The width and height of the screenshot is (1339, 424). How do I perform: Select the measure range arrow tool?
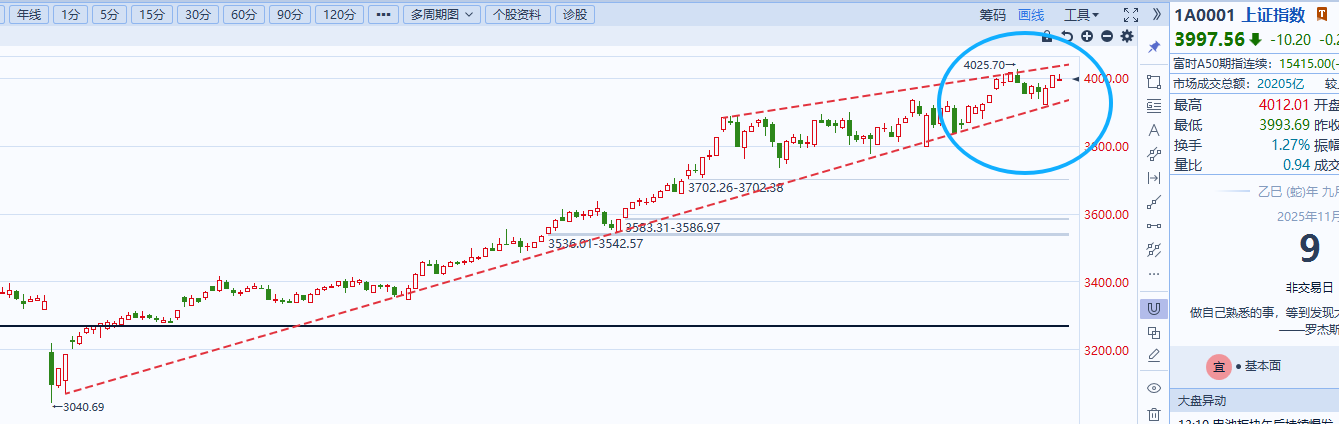coord(1154,178)
